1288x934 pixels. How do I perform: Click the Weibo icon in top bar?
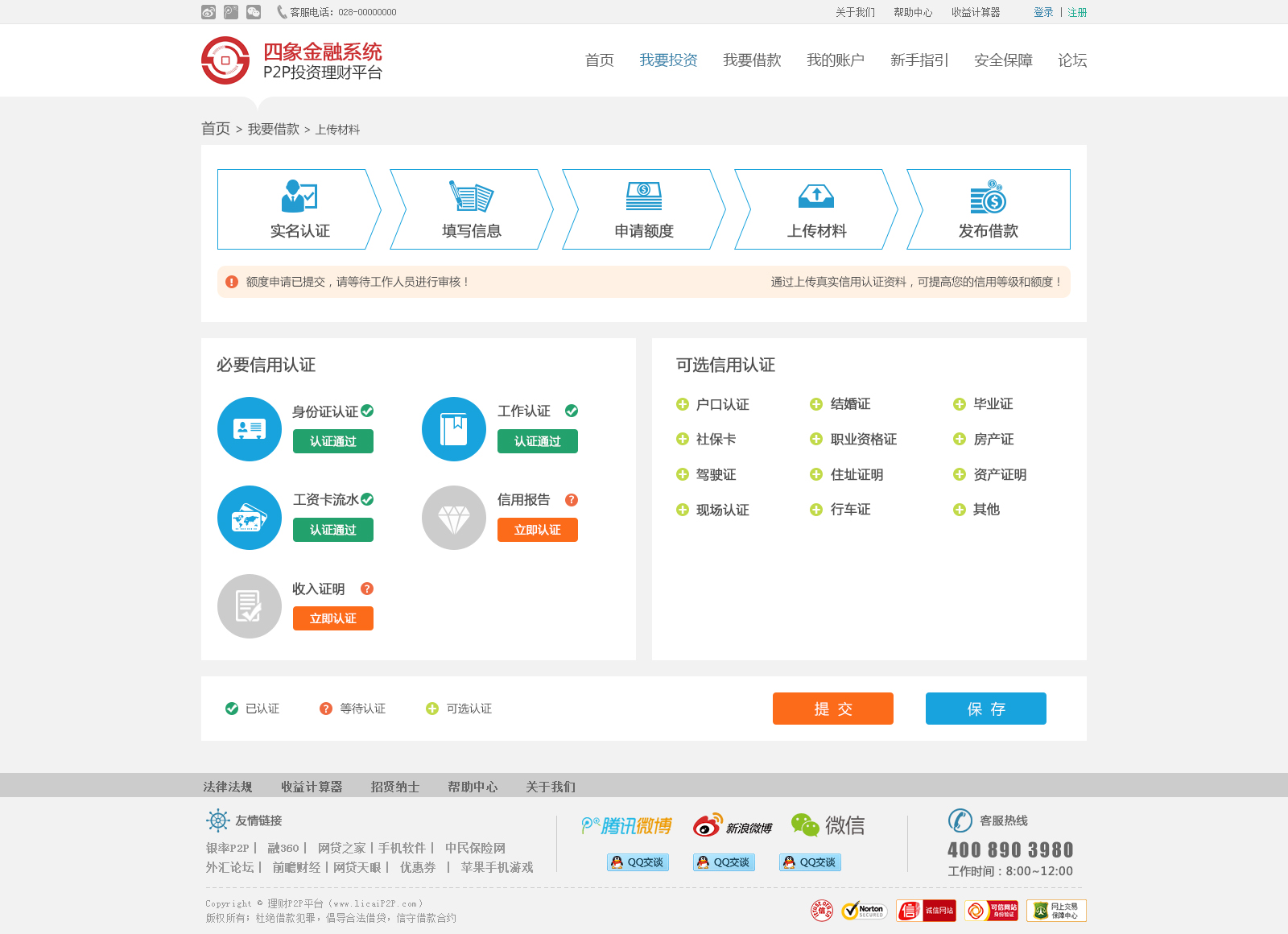pos(208,12)
